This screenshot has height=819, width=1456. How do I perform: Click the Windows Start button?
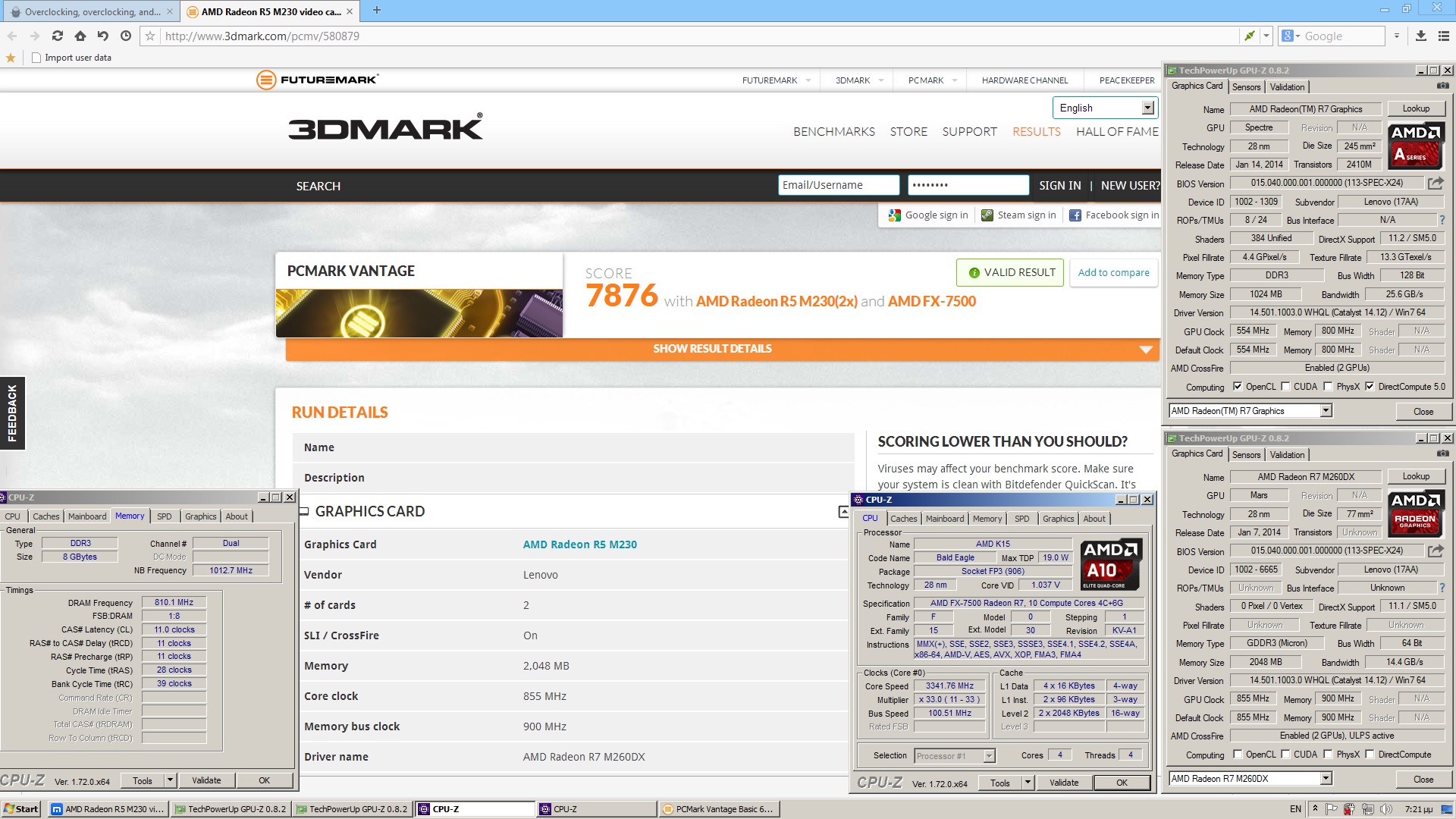tap(21, 808)
